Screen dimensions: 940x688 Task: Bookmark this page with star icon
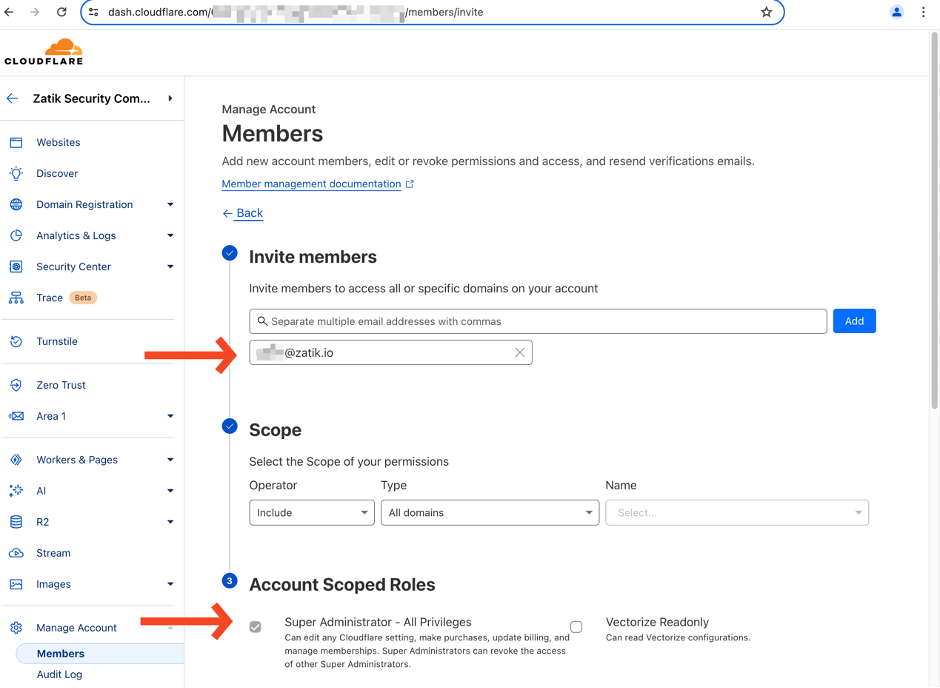pos(766,12)
